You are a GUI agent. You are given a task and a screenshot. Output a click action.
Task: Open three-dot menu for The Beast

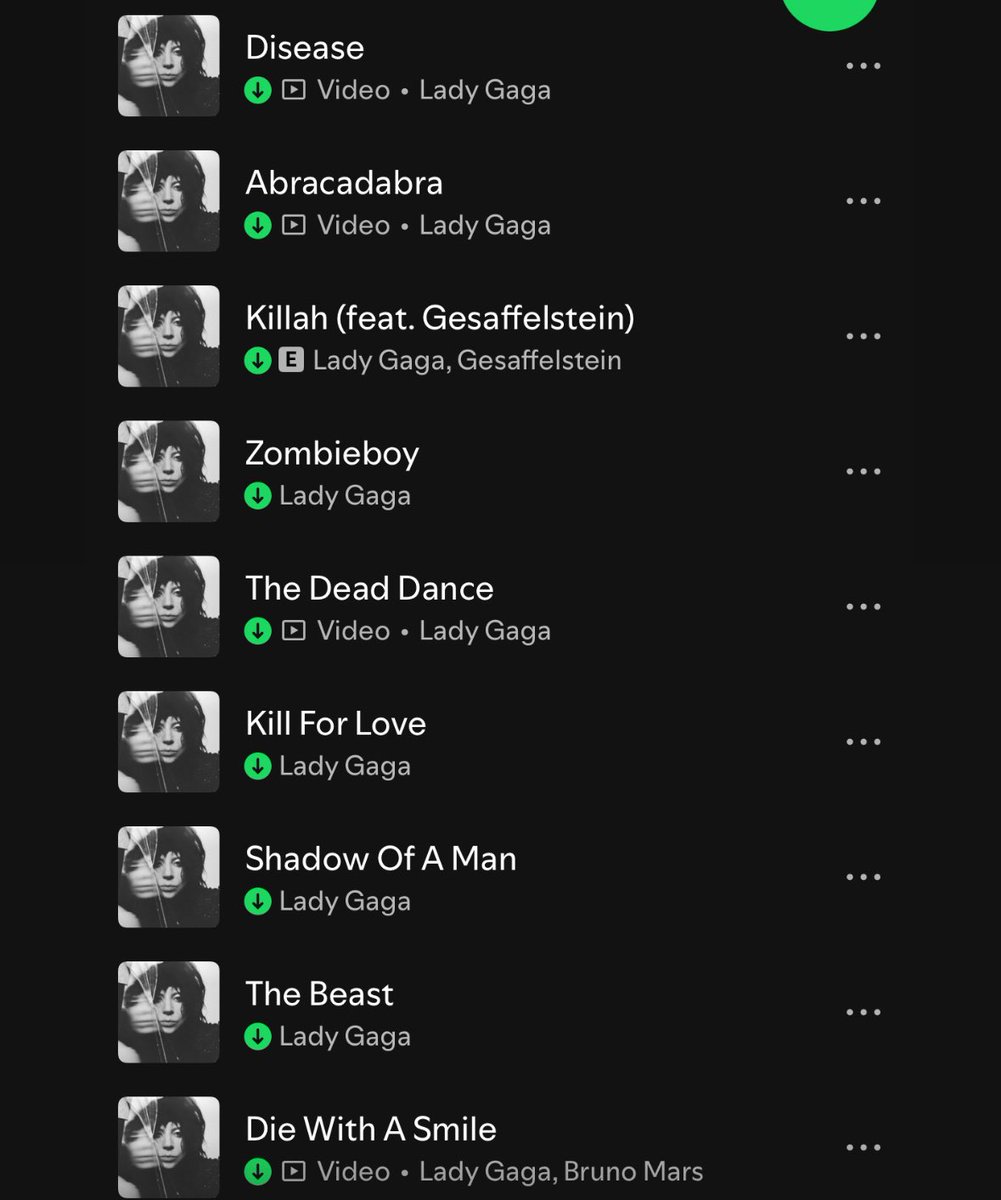pos(863,1012)
